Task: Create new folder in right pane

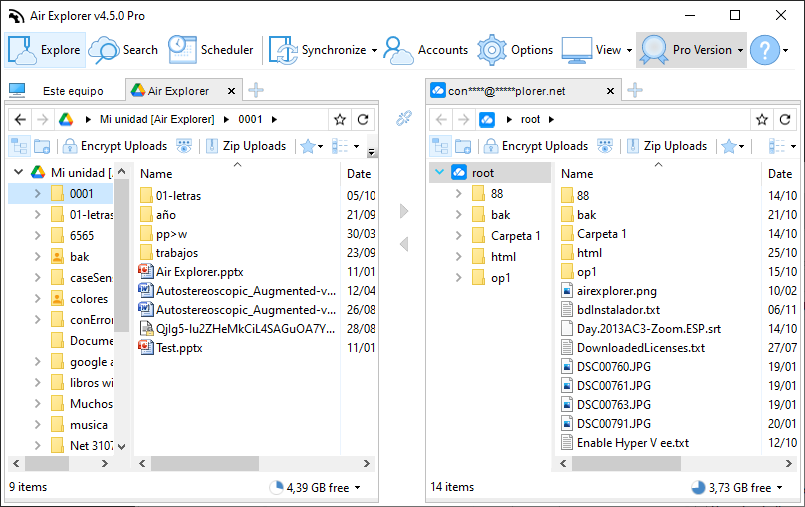Action: pyautogui.click(x=463, y=146)
